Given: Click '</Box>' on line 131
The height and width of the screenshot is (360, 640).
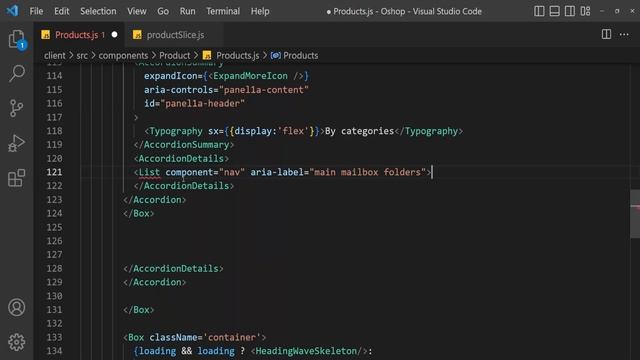Looking at the screenshot, I should [x=139, y=310].
